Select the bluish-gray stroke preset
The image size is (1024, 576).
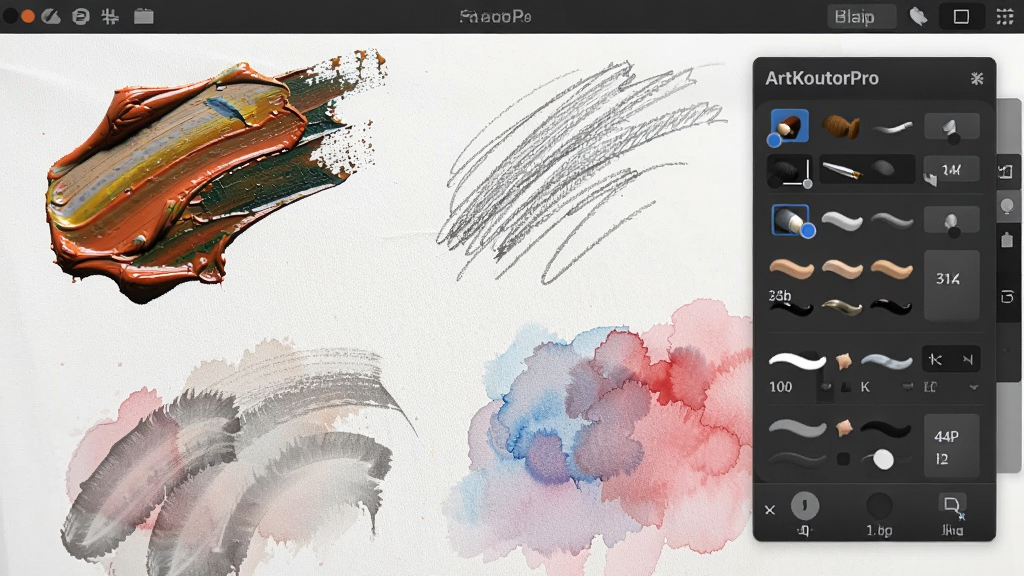click(x=887, y=360)
